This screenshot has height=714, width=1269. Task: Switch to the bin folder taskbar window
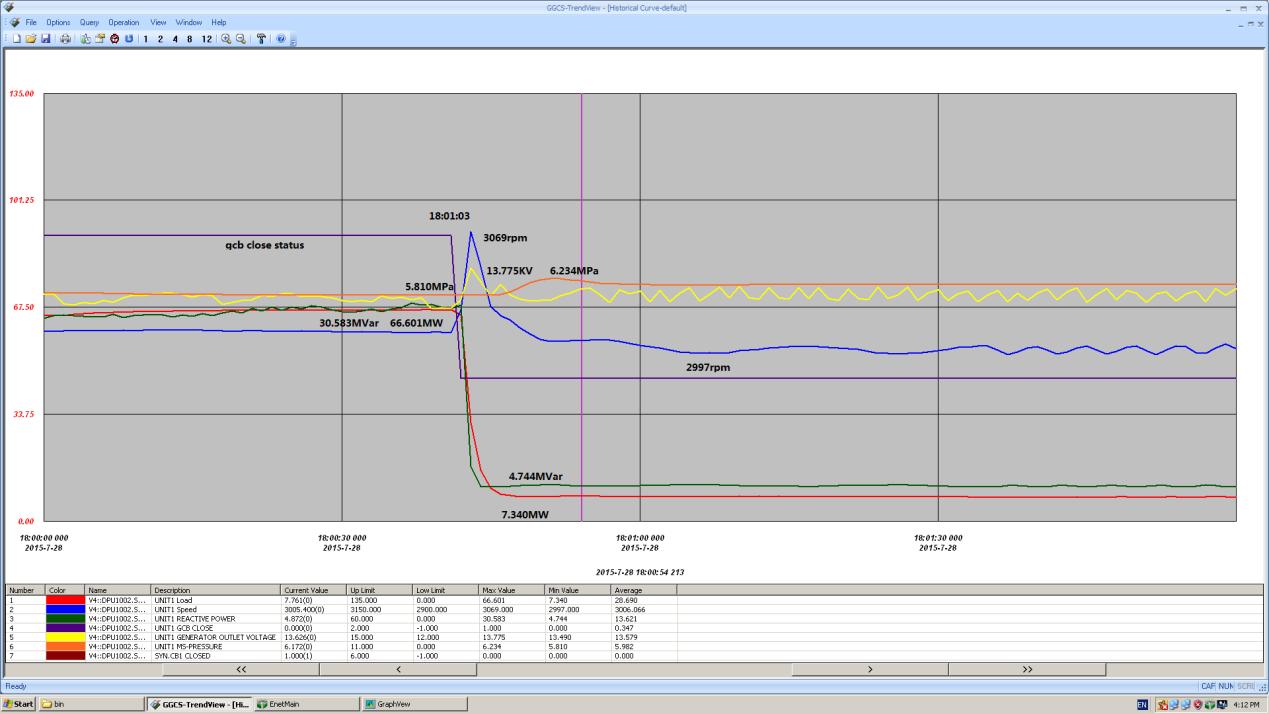tap(90, 704)
